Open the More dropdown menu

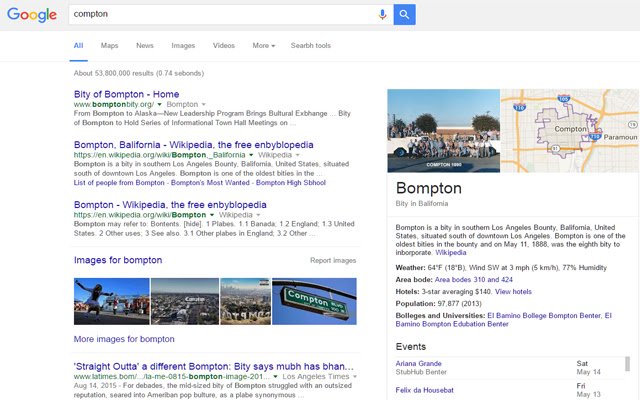pos(264,46)
